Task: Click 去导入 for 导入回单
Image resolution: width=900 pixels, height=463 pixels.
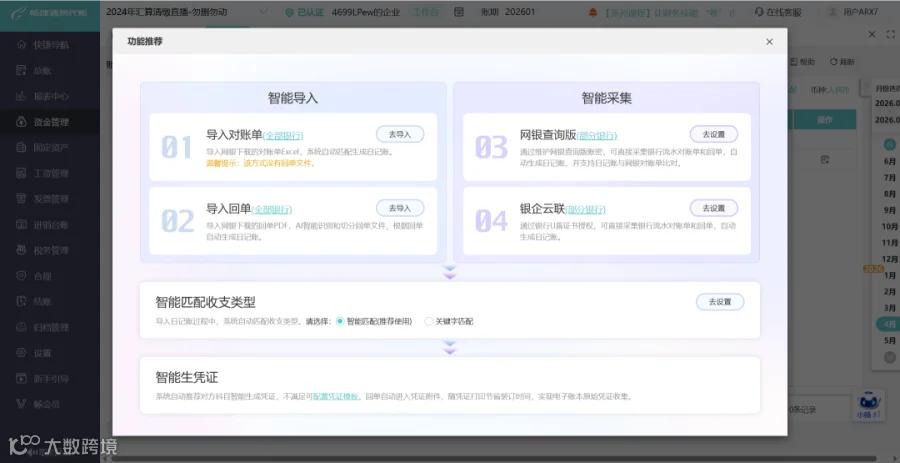Action: point(400,208)
